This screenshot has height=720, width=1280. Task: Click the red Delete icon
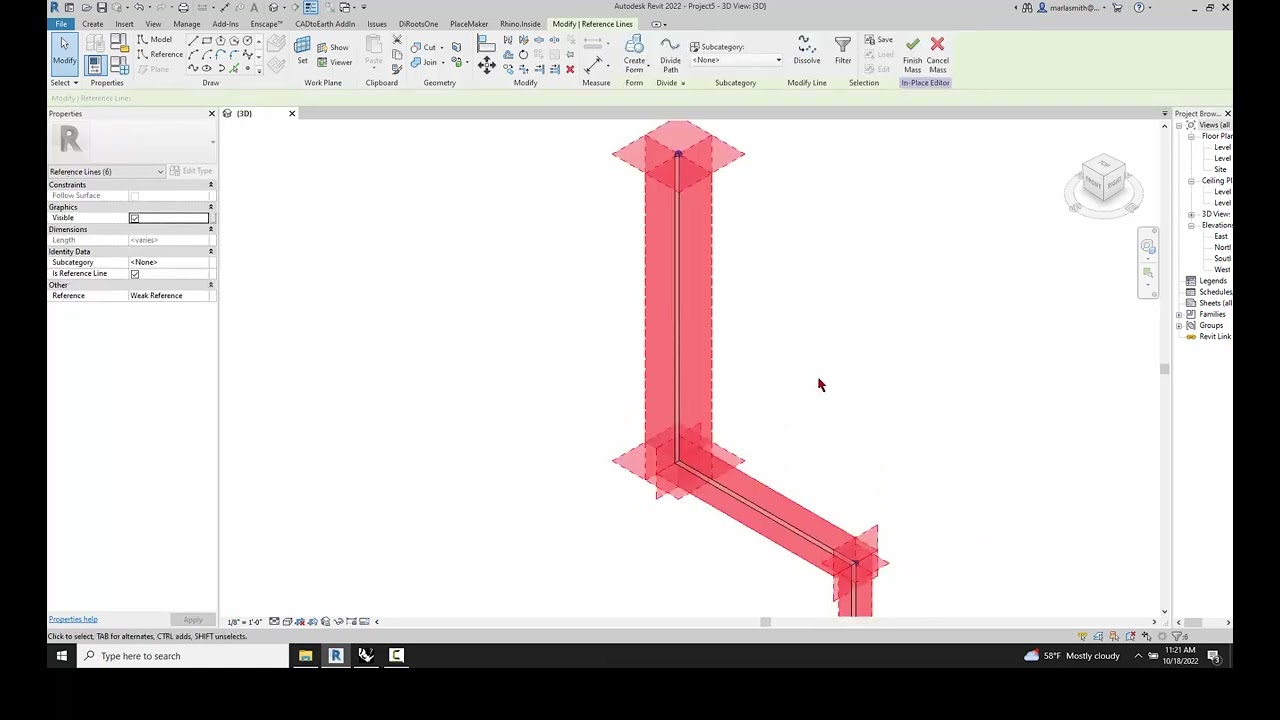570,69
